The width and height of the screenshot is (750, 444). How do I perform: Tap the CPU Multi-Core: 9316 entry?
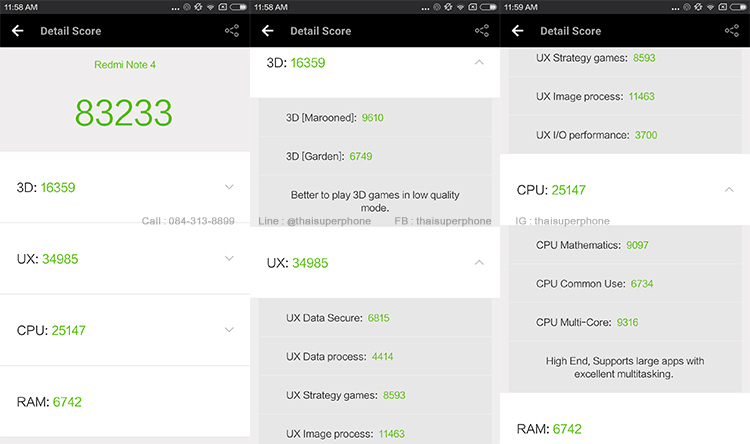(x=587, y=322)
